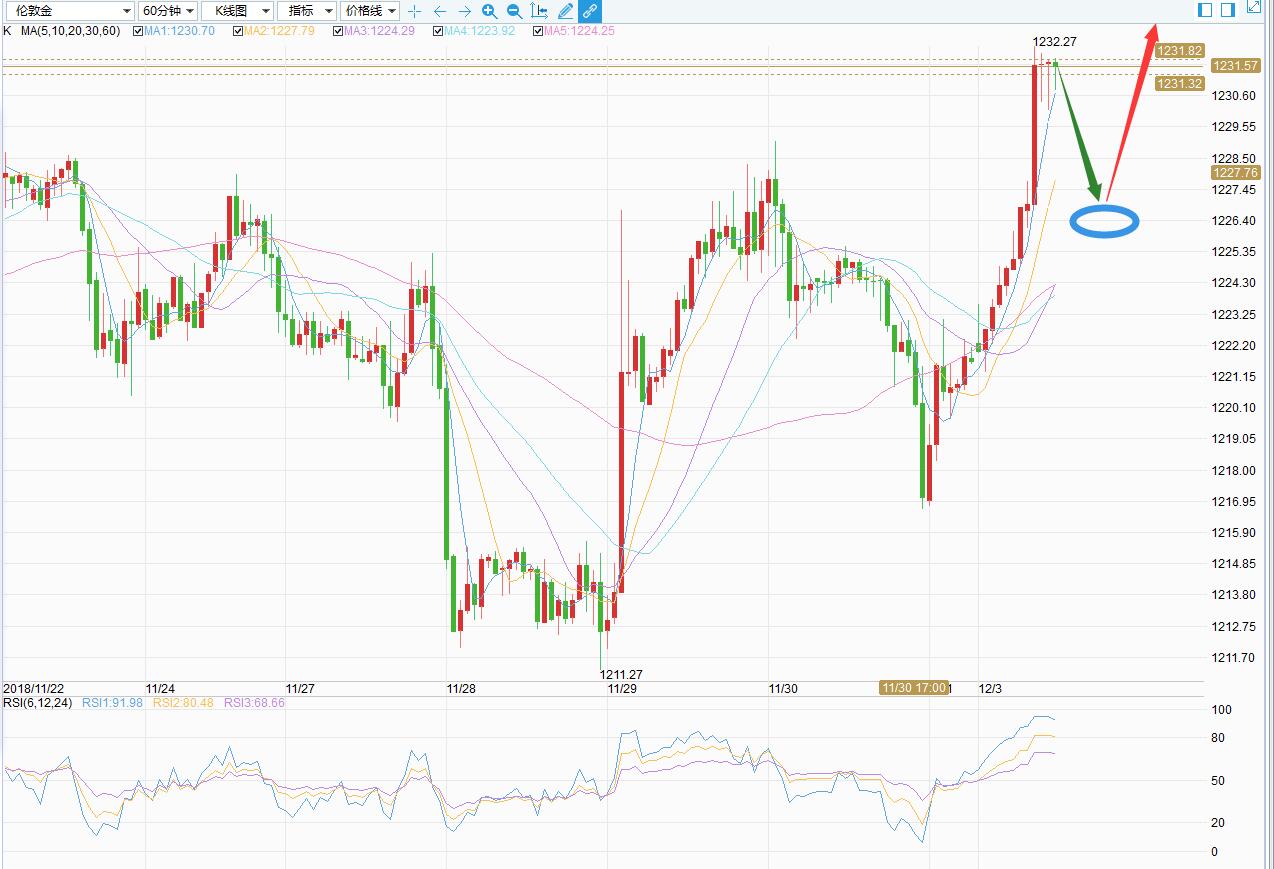Click the 1231.57 current price label
The height and width of the screenshot is (869, 1274).
[1235, 66]
